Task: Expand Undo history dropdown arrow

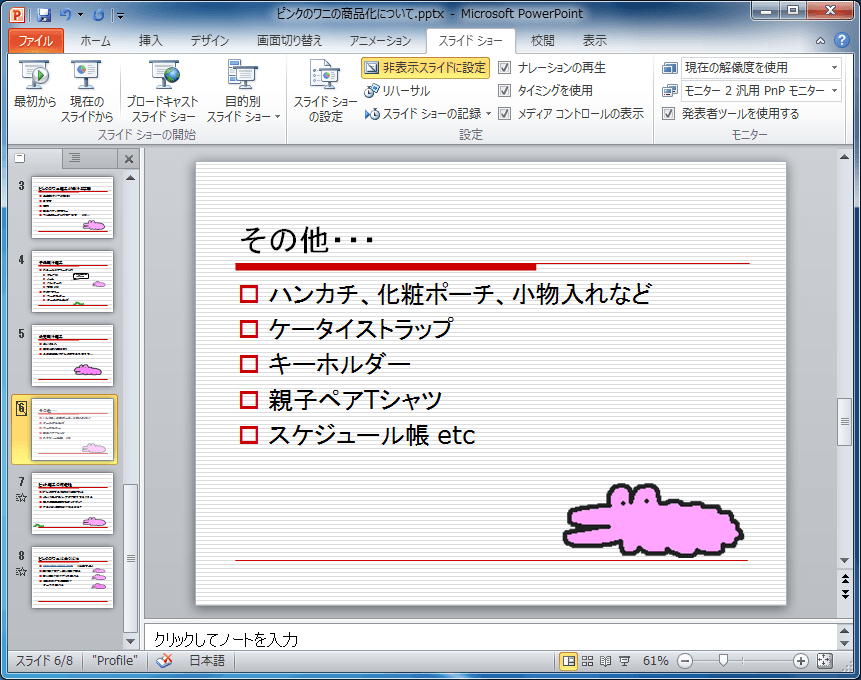Action: 80,15
